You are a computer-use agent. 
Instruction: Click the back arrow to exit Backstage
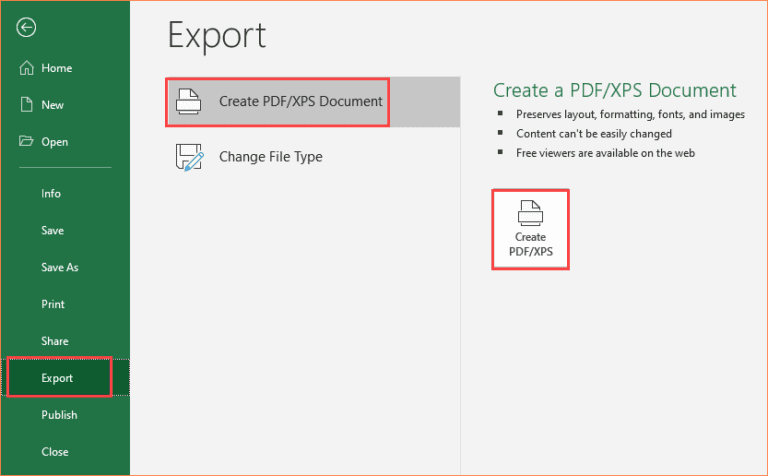pos(27,28)
